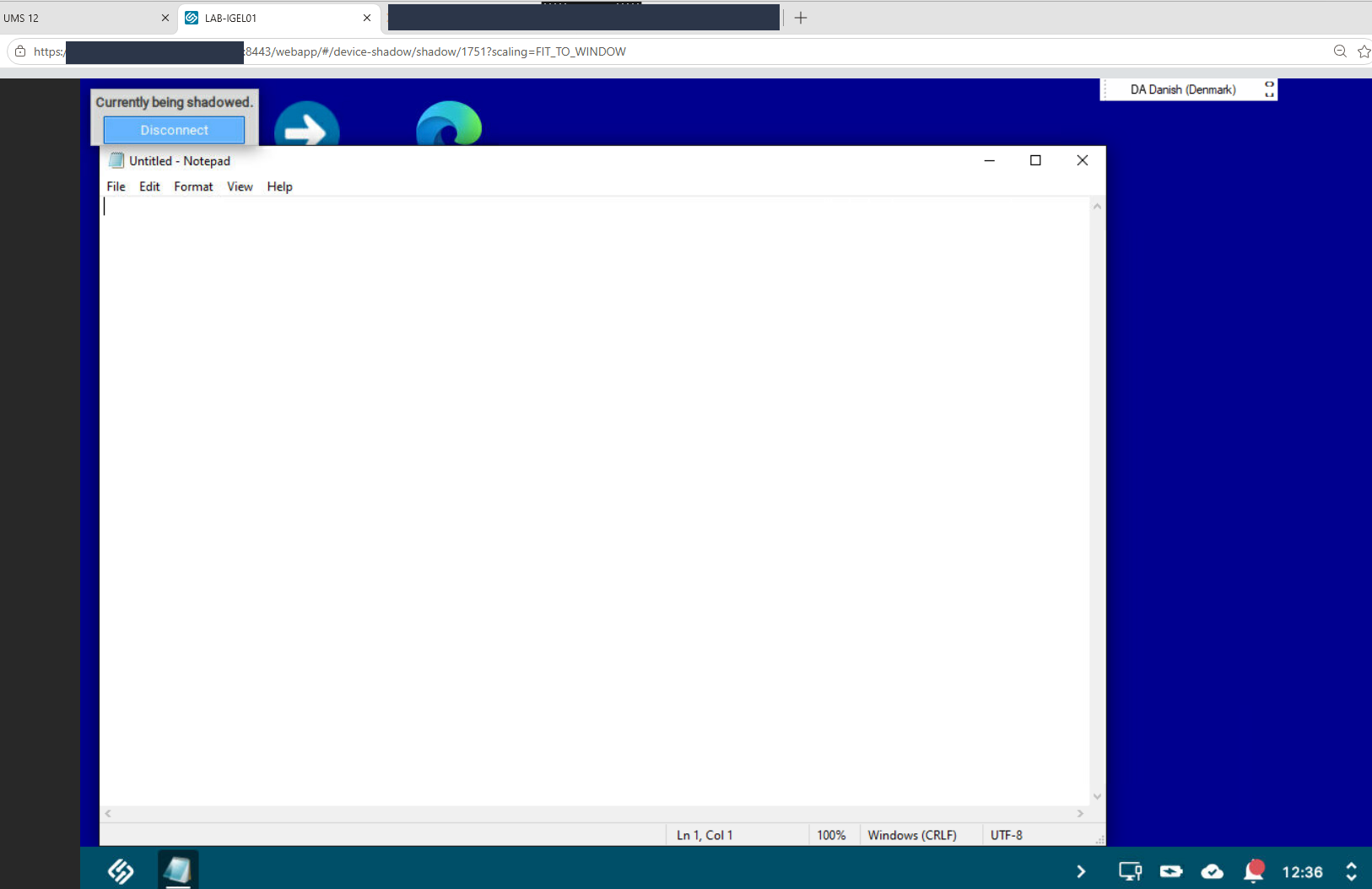Select the LAB-IGEL01 browser tab
Image resolution: width=1372 pixels, height=889 pixels.
[x=279, y=18]
